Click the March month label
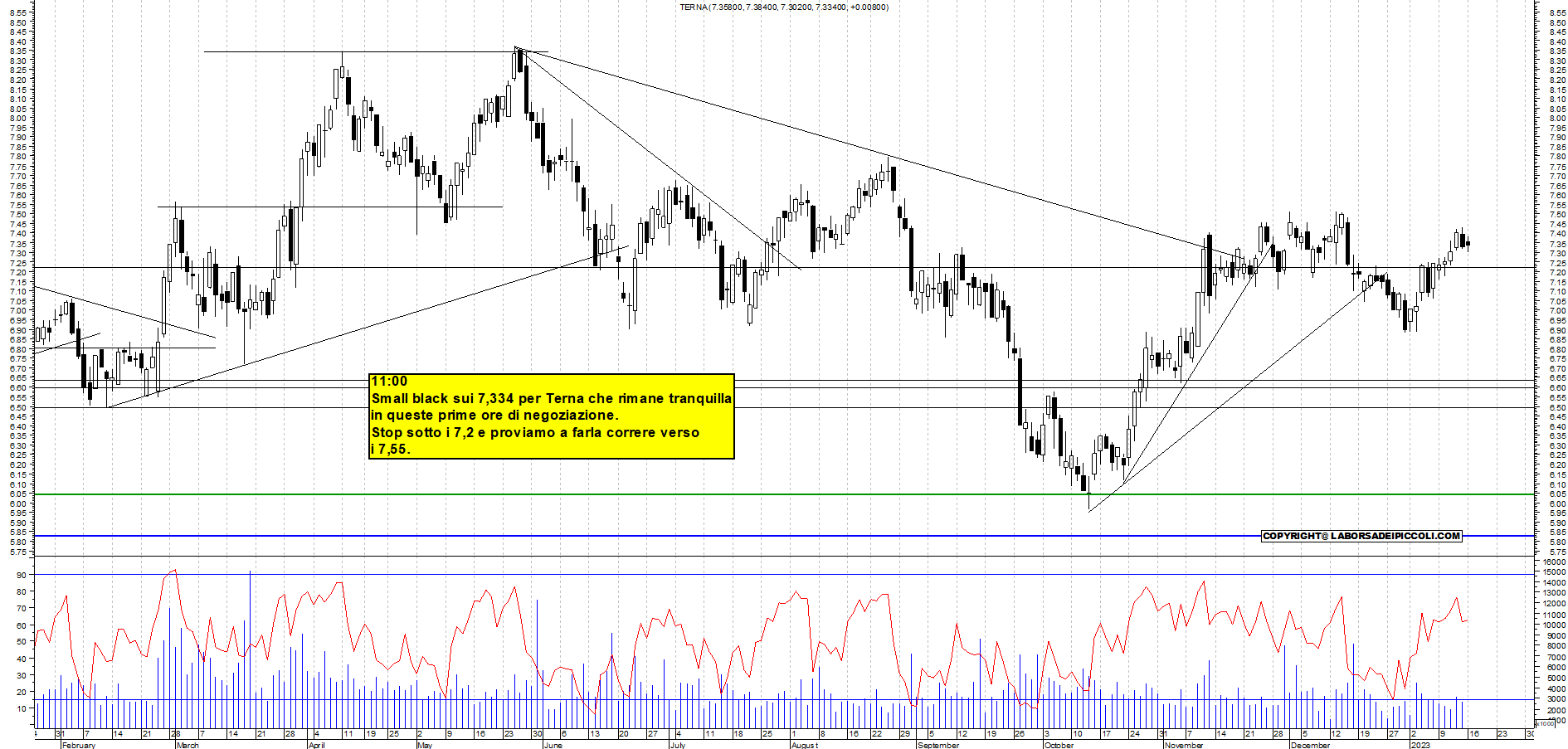Viewport: 1568px width, 749px height. [187, 745]
